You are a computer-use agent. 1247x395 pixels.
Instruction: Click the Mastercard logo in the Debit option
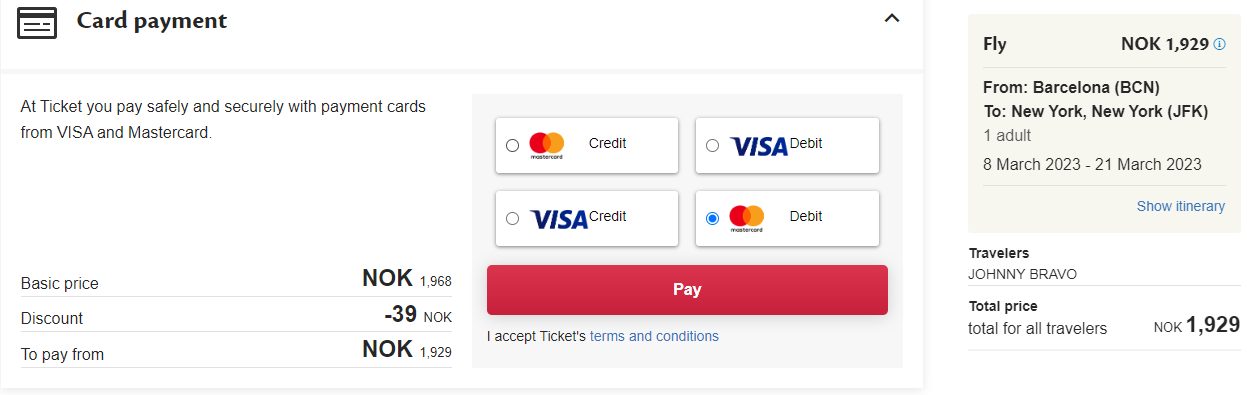pos(747,218)
